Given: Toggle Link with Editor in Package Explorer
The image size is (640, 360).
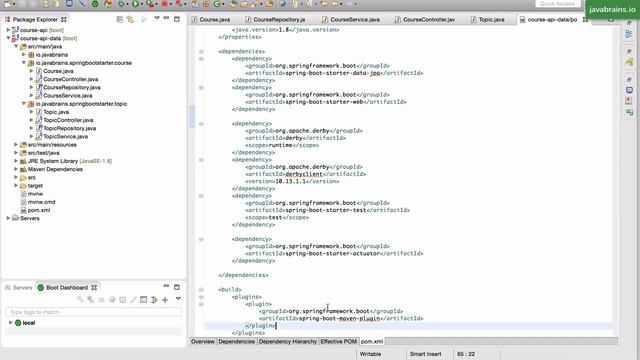Looking at the screenshot, I should click(x=130, y=19).
